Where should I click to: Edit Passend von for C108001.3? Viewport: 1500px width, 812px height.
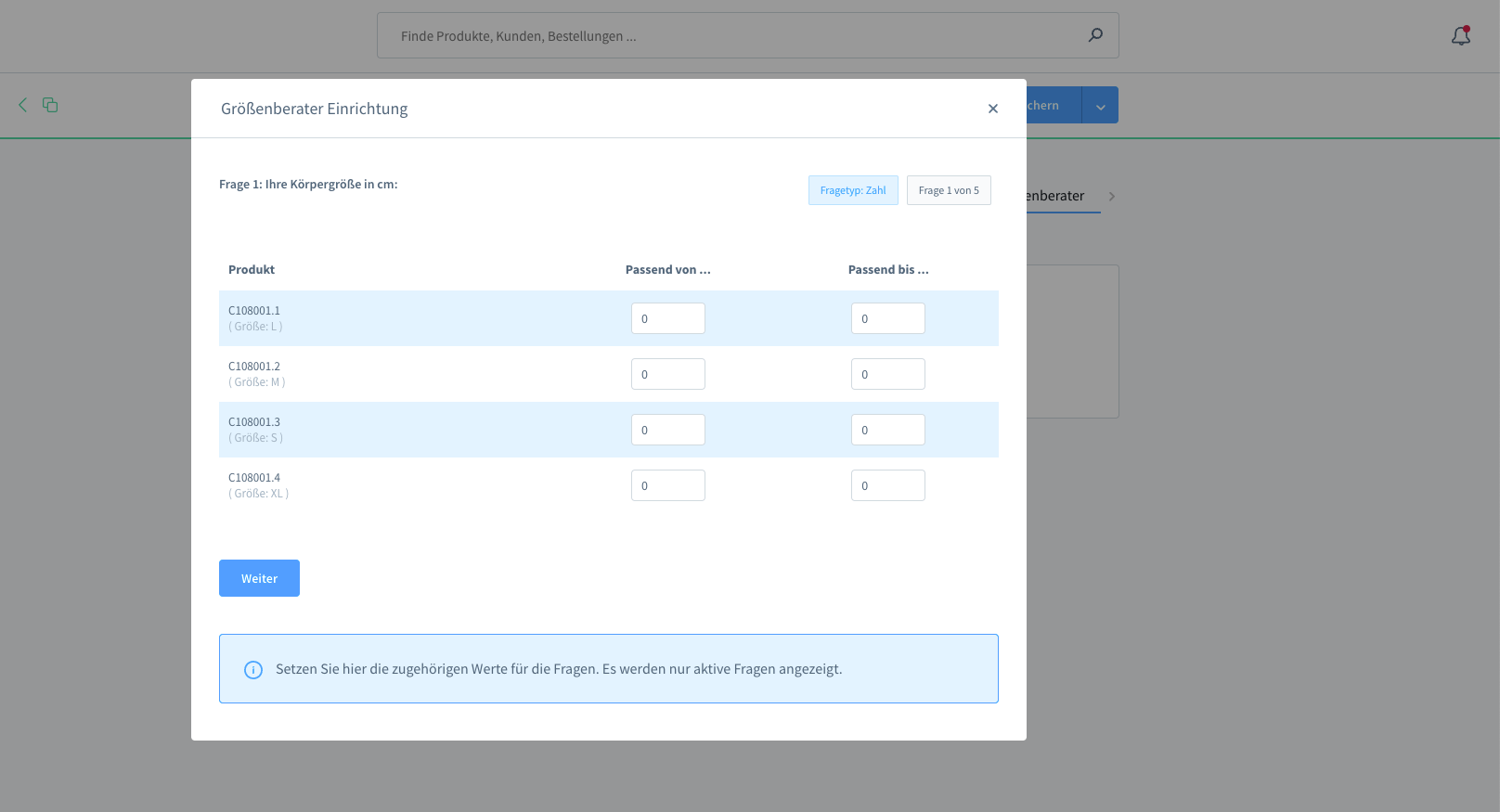click(x=668, y=430)
